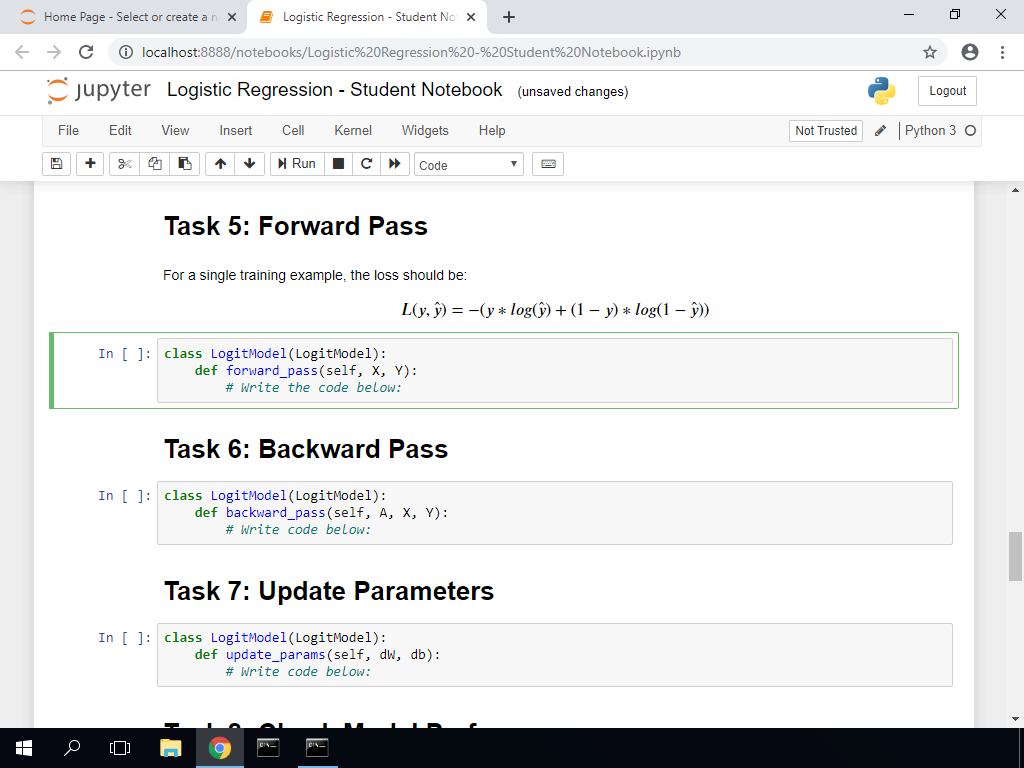Open the Cell menu
1024x768 pixels.
[x=293, y=131]
